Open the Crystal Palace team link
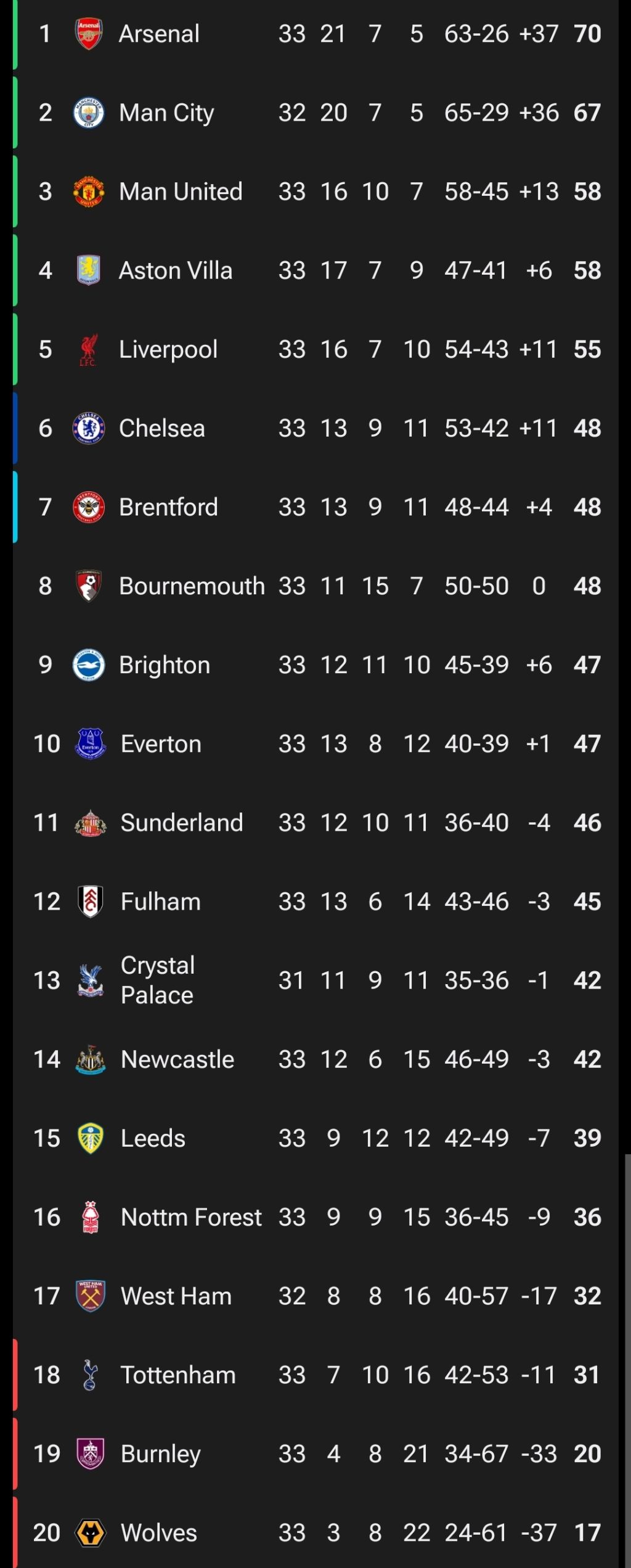The height and width of the screenshot is (1568, 631). pos(158,980)
